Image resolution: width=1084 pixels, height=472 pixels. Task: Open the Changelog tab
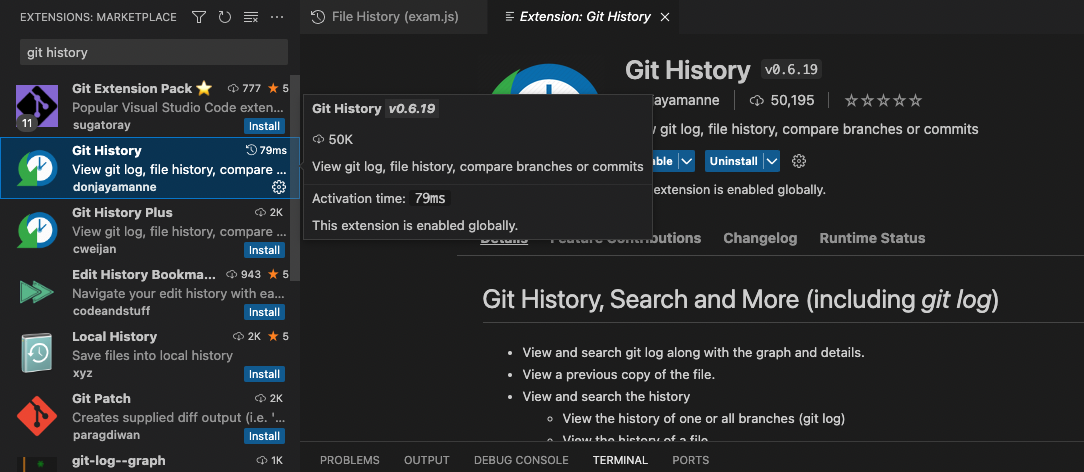click(760, 238)
